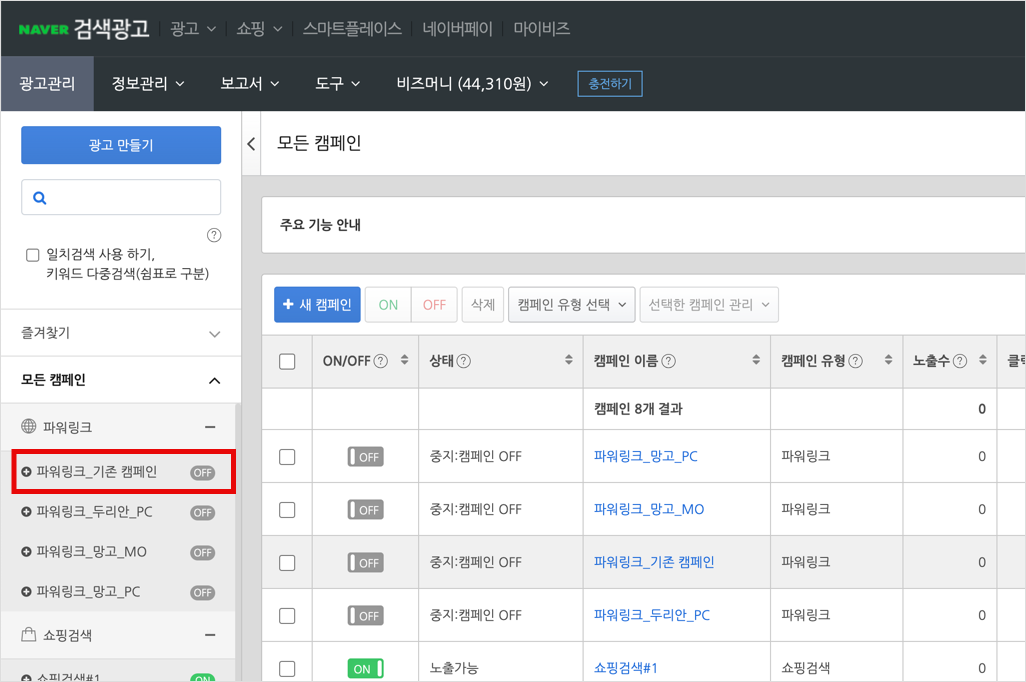This screenshot has height=682, width=1026.
Task: Toggle OFF badge of 파워링크_두리안_PC in sidebar
Action: tap(203, 512)
